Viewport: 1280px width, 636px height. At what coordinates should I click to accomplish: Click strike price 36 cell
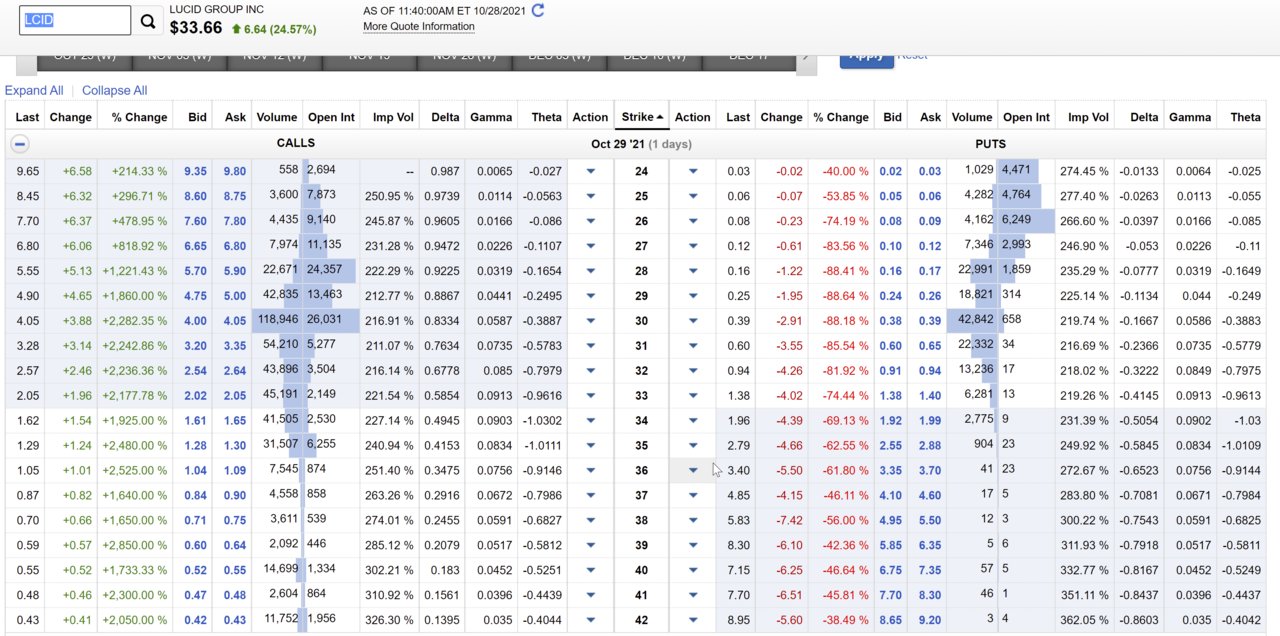coord(642,470)
